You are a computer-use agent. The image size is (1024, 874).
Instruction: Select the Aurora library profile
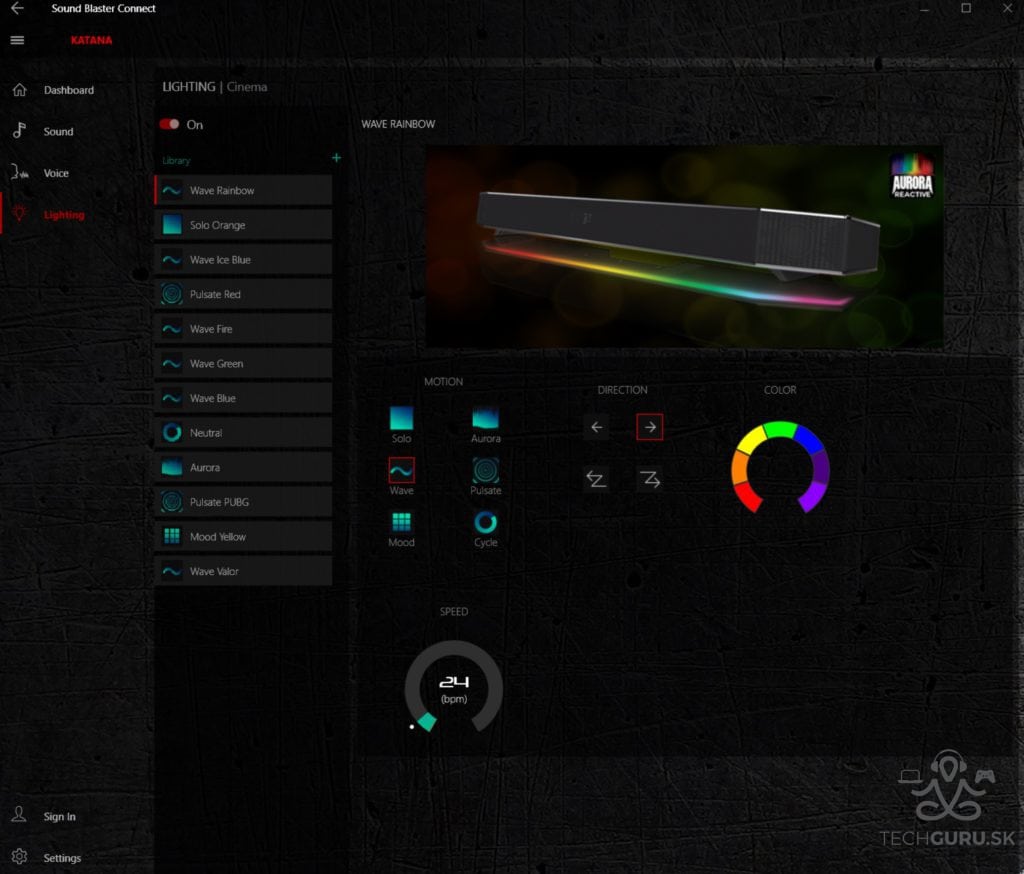click(x=243, y=467)
